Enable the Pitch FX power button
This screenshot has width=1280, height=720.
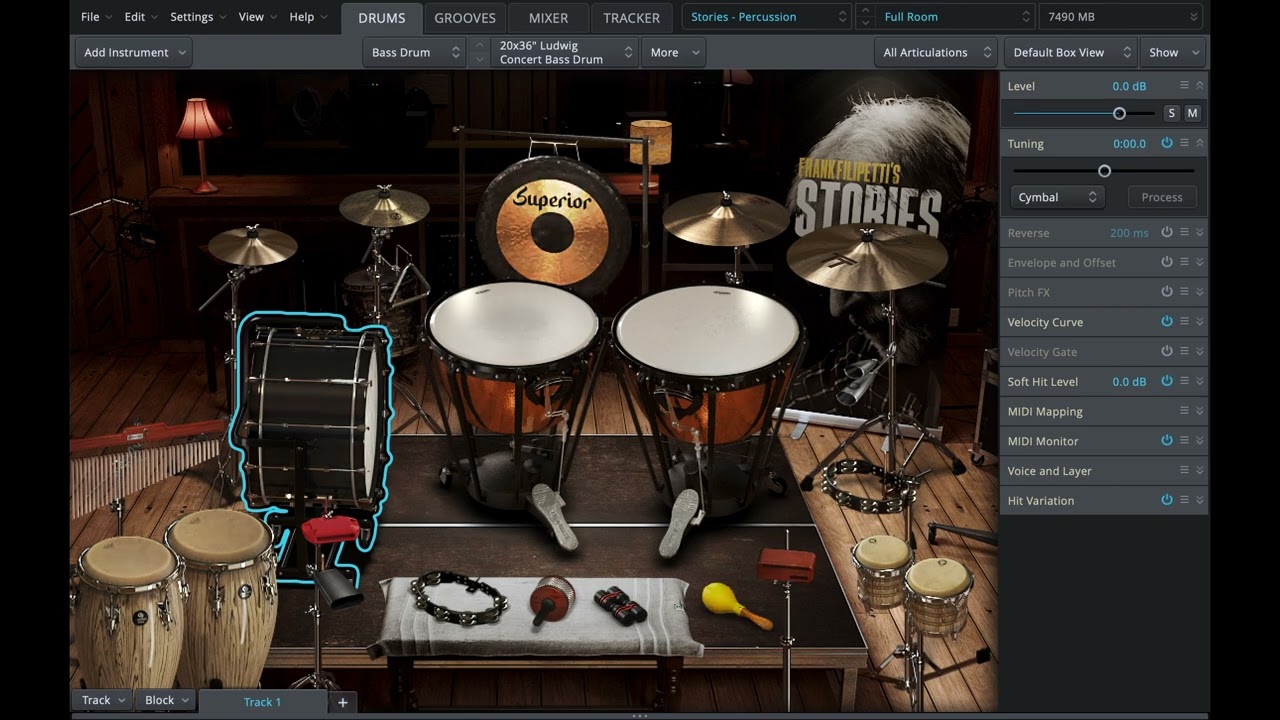coord(1166,291)
